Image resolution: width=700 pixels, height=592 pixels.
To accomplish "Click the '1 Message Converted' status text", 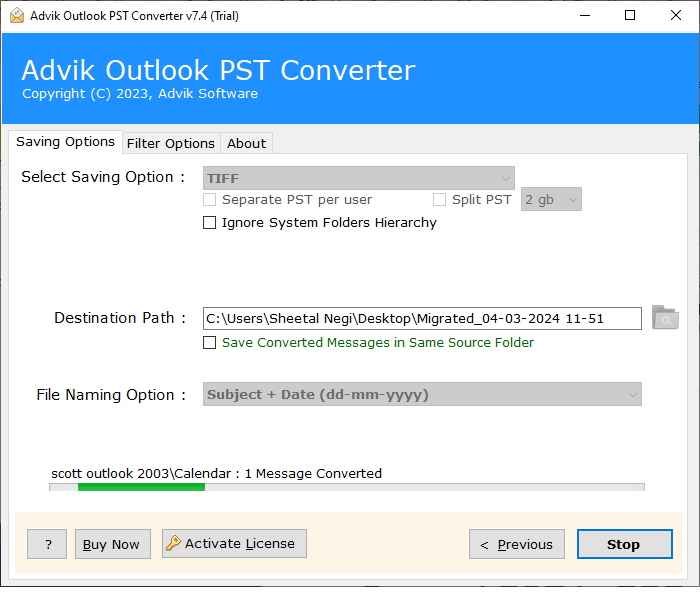I will [313, 473].
